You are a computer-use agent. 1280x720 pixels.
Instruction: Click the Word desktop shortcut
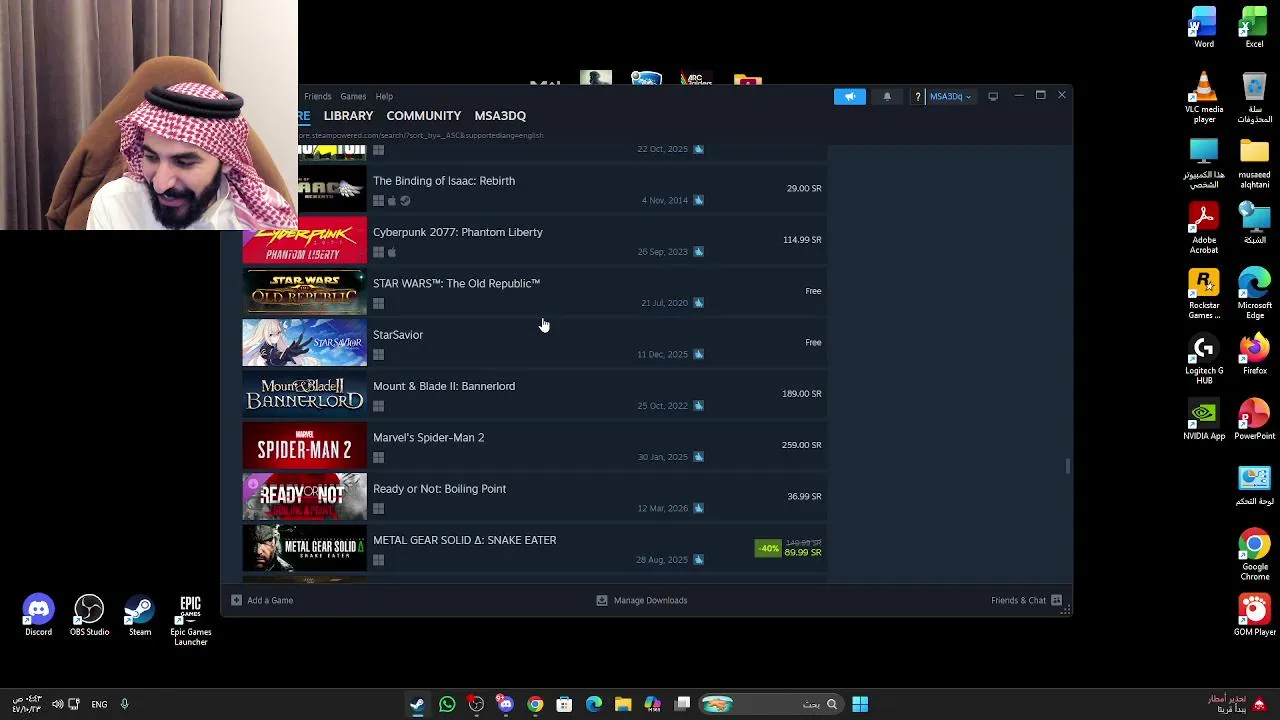coord(1204,28)
